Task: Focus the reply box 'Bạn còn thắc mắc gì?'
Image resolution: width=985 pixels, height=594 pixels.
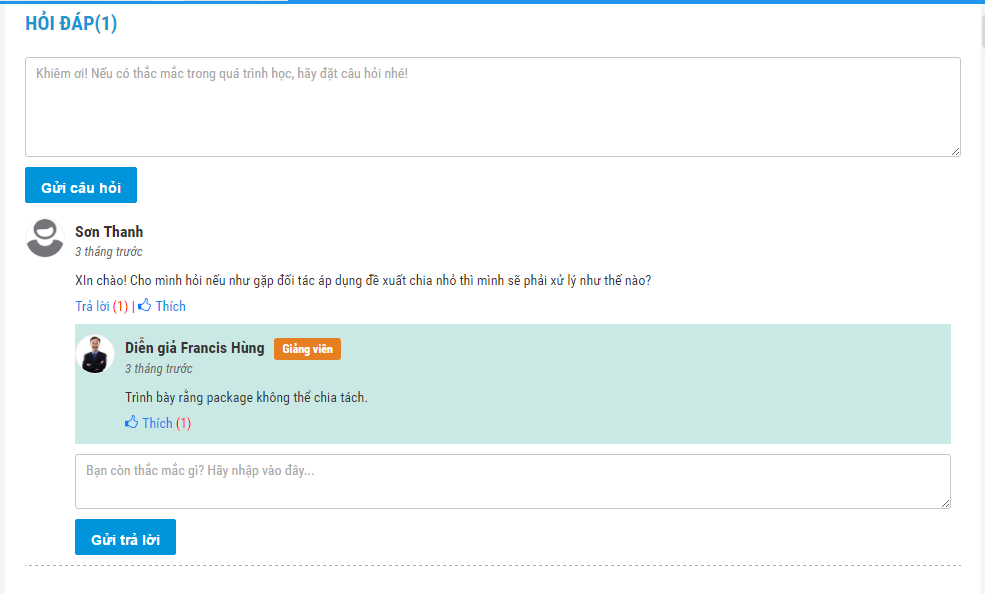Action: click(x=513, y=482)
